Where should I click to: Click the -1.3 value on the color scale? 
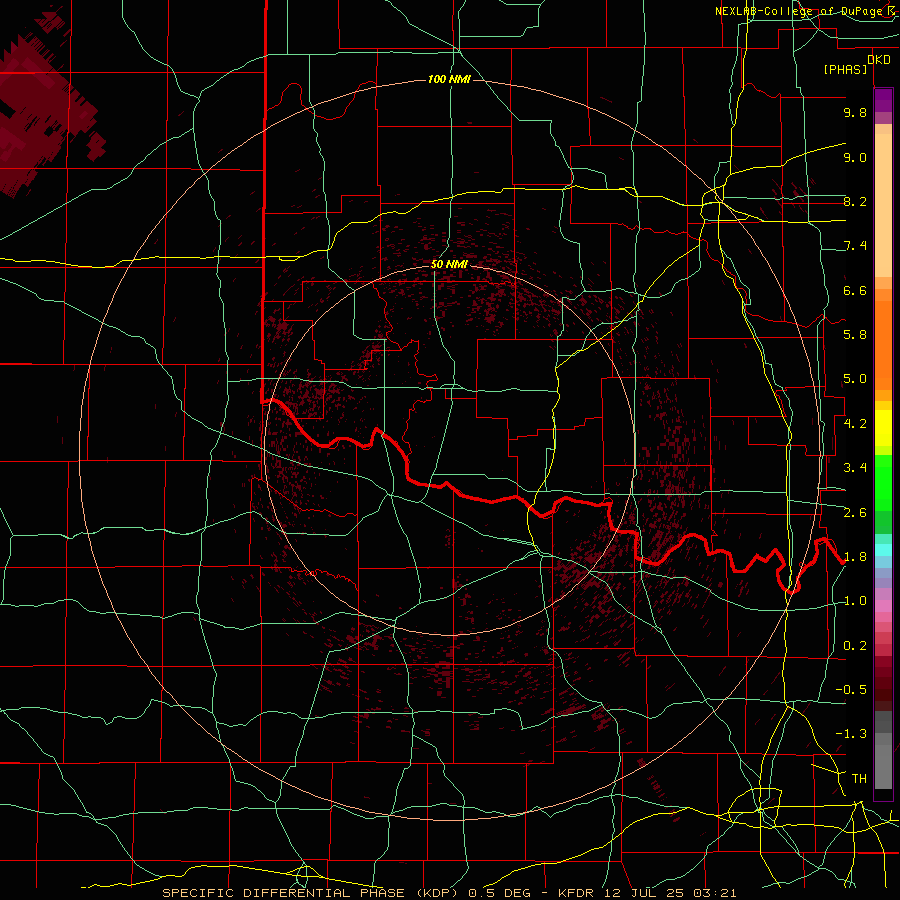[x=851, y=734]
